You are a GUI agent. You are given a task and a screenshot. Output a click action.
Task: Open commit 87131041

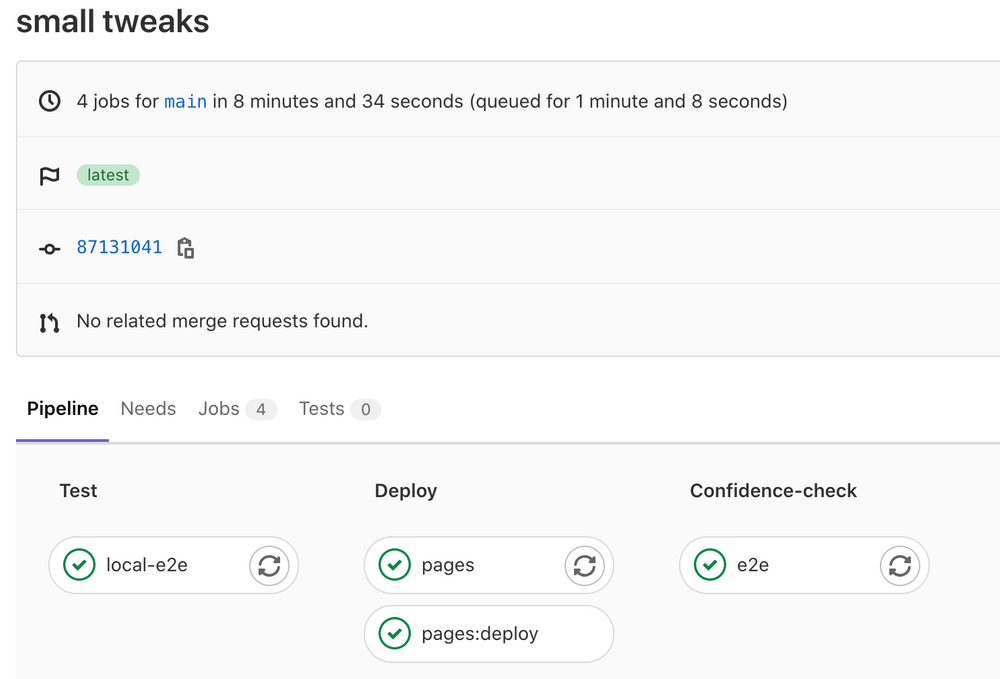[119, 248]
